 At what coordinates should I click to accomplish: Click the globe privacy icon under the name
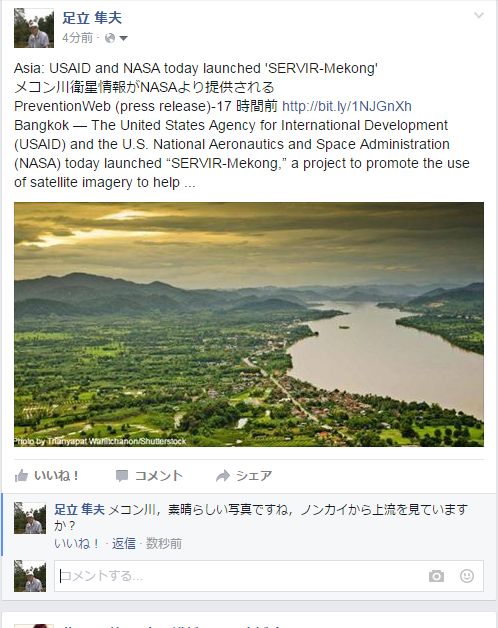110,38
